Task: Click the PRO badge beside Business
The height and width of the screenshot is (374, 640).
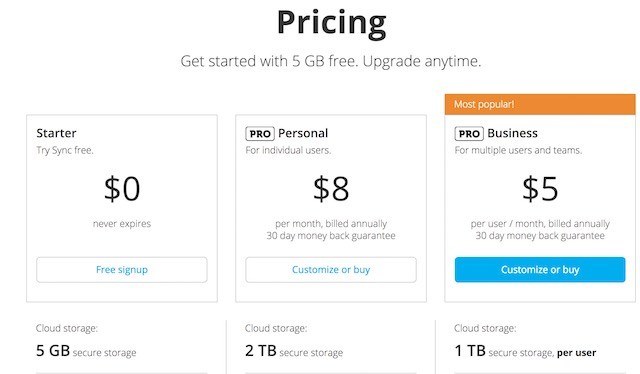Action: click(x=469, y=134)
